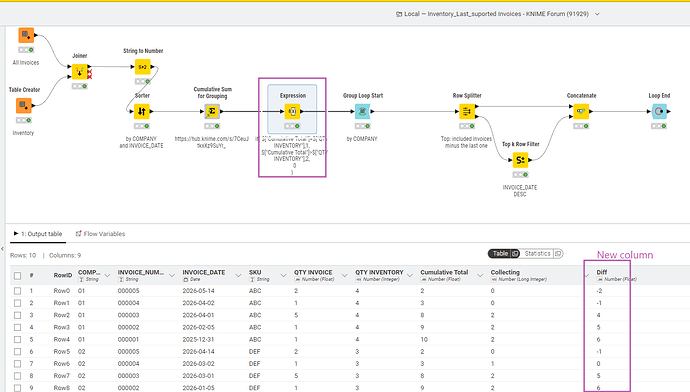This screenshot has height=392, width=690.
Task: Click the 'Columns: 9' count label
Action: pos(65,255)
